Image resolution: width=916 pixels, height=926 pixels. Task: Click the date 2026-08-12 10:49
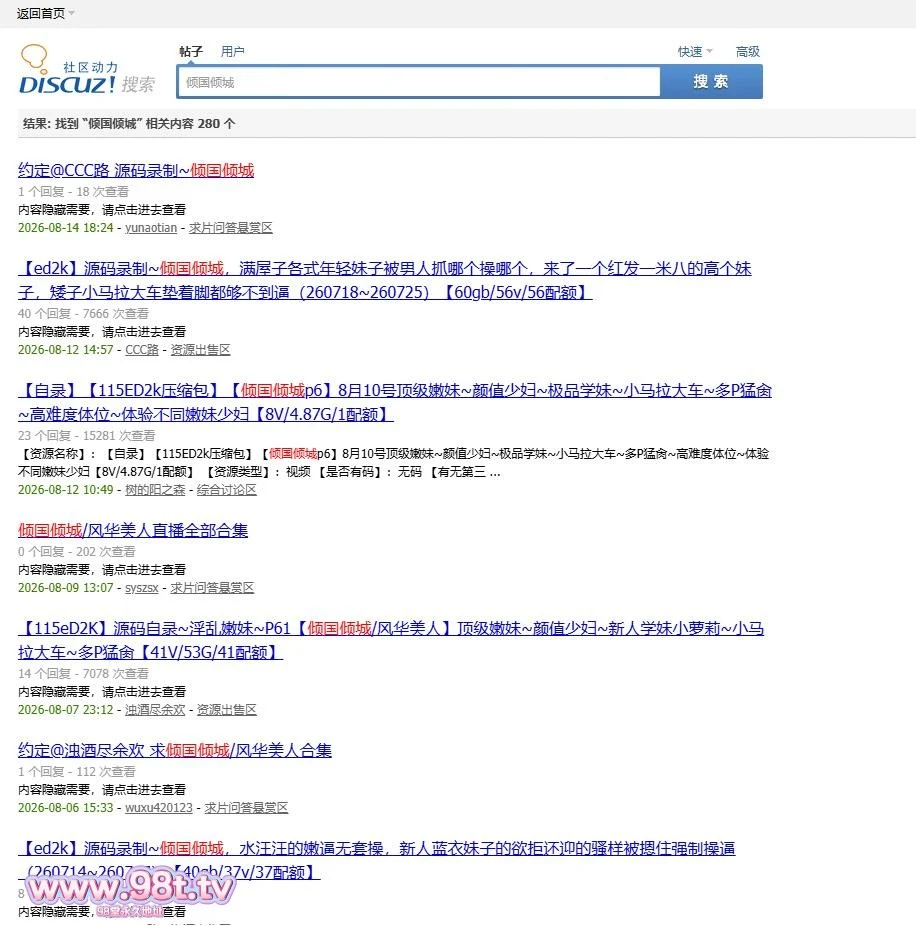[x=66, y=490]
